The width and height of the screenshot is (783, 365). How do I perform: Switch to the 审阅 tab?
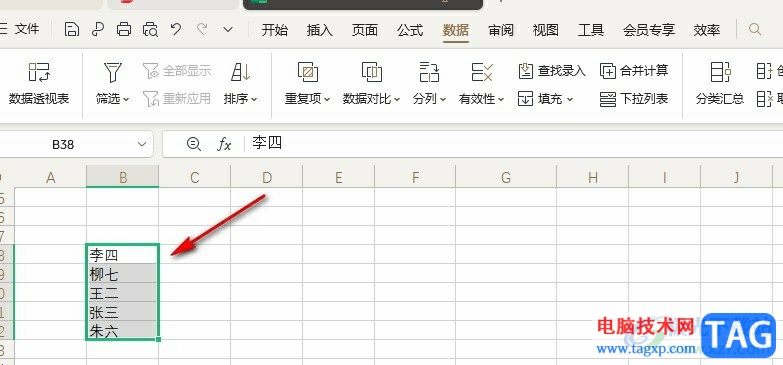point(501,30)
